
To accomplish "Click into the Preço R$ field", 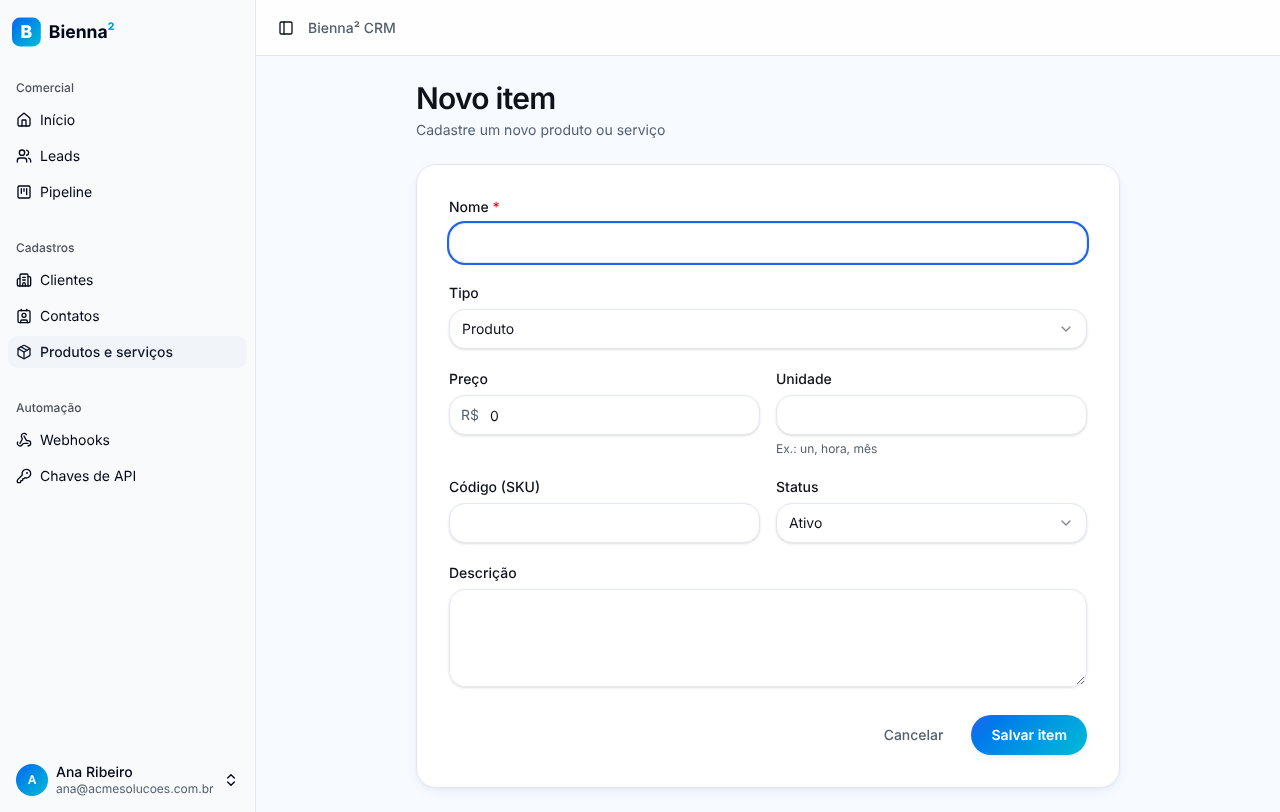I will [604, 415].
